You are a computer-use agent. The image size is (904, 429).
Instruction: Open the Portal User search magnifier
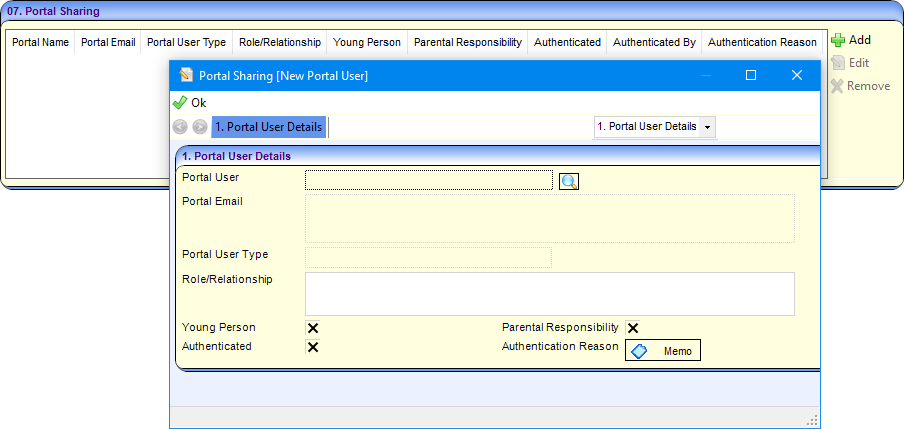pos(568,181)
